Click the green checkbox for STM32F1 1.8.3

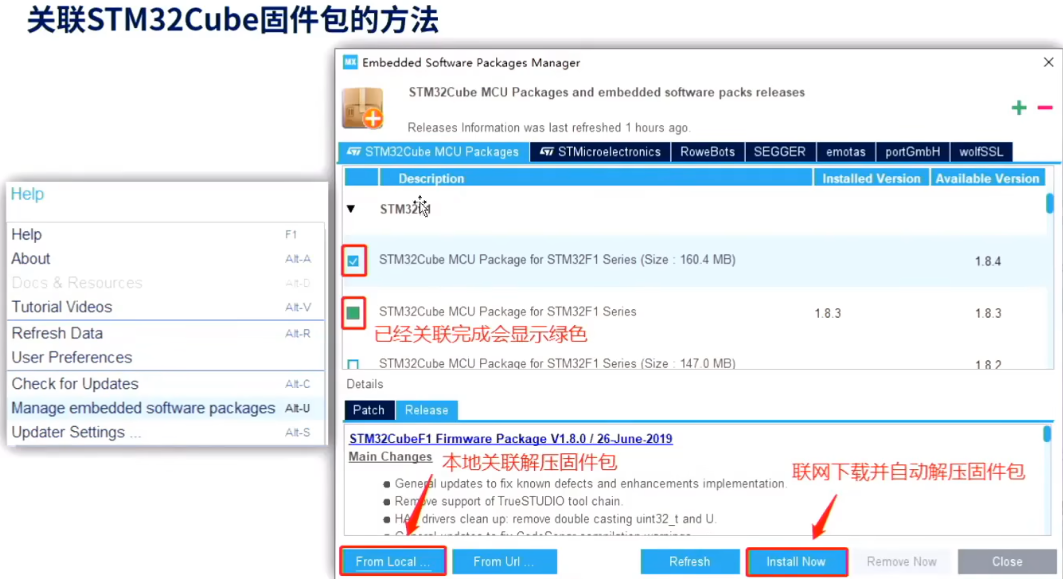(x=353, y=313)
